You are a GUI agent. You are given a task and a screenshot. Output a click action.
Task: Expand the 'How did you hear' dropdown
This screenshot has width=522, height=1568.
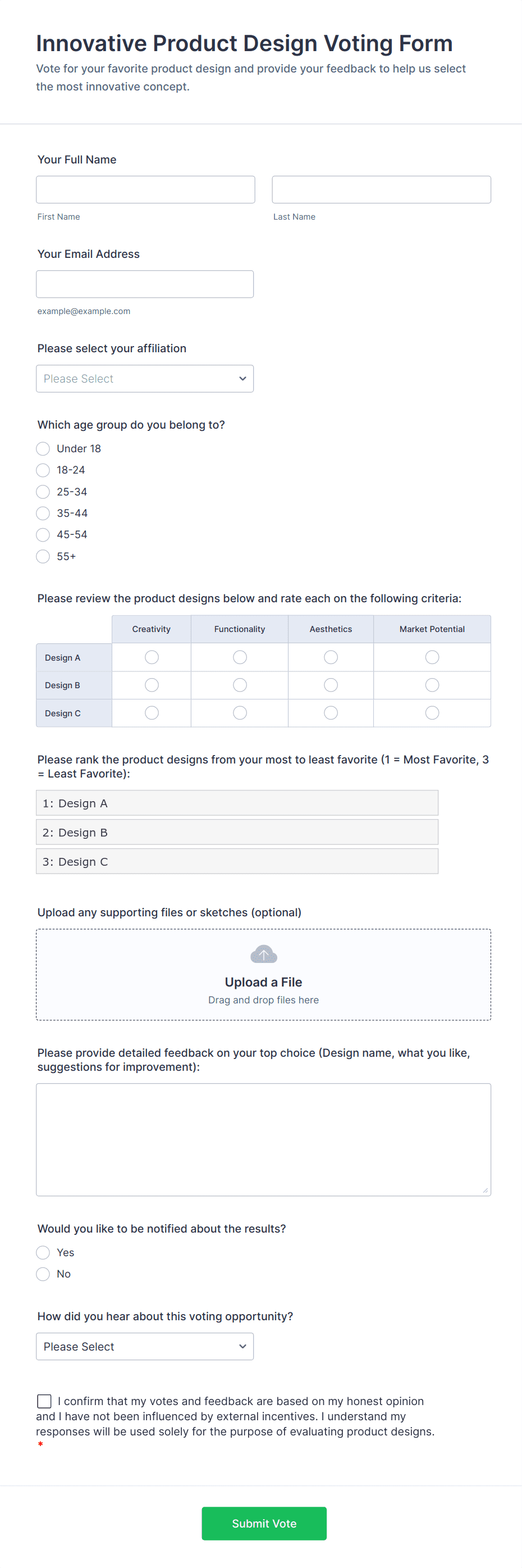(145, 1347)
